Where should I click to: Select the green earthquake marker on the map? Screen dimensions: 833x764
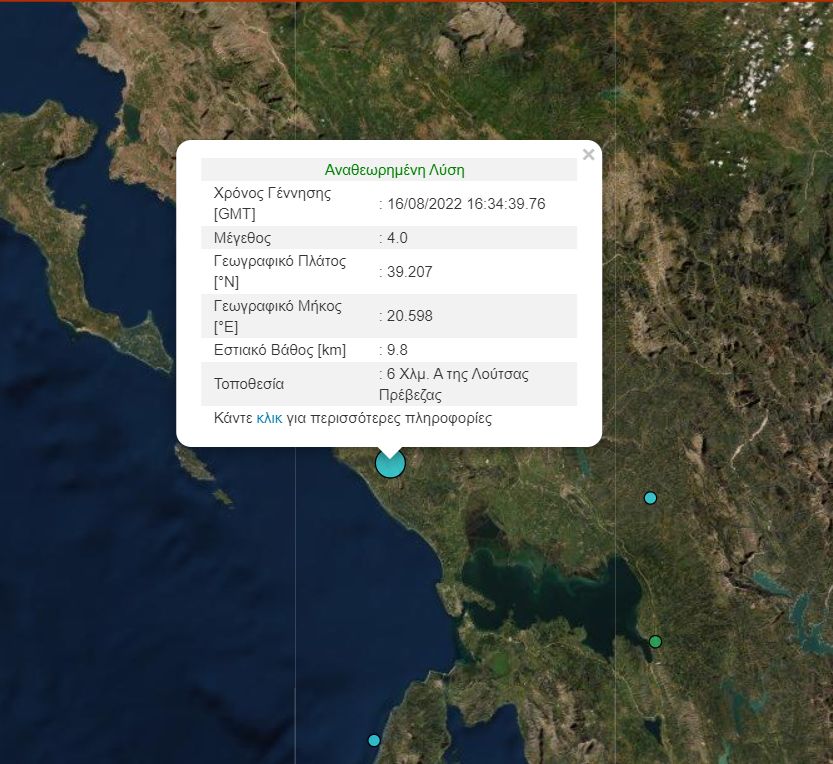655,641
